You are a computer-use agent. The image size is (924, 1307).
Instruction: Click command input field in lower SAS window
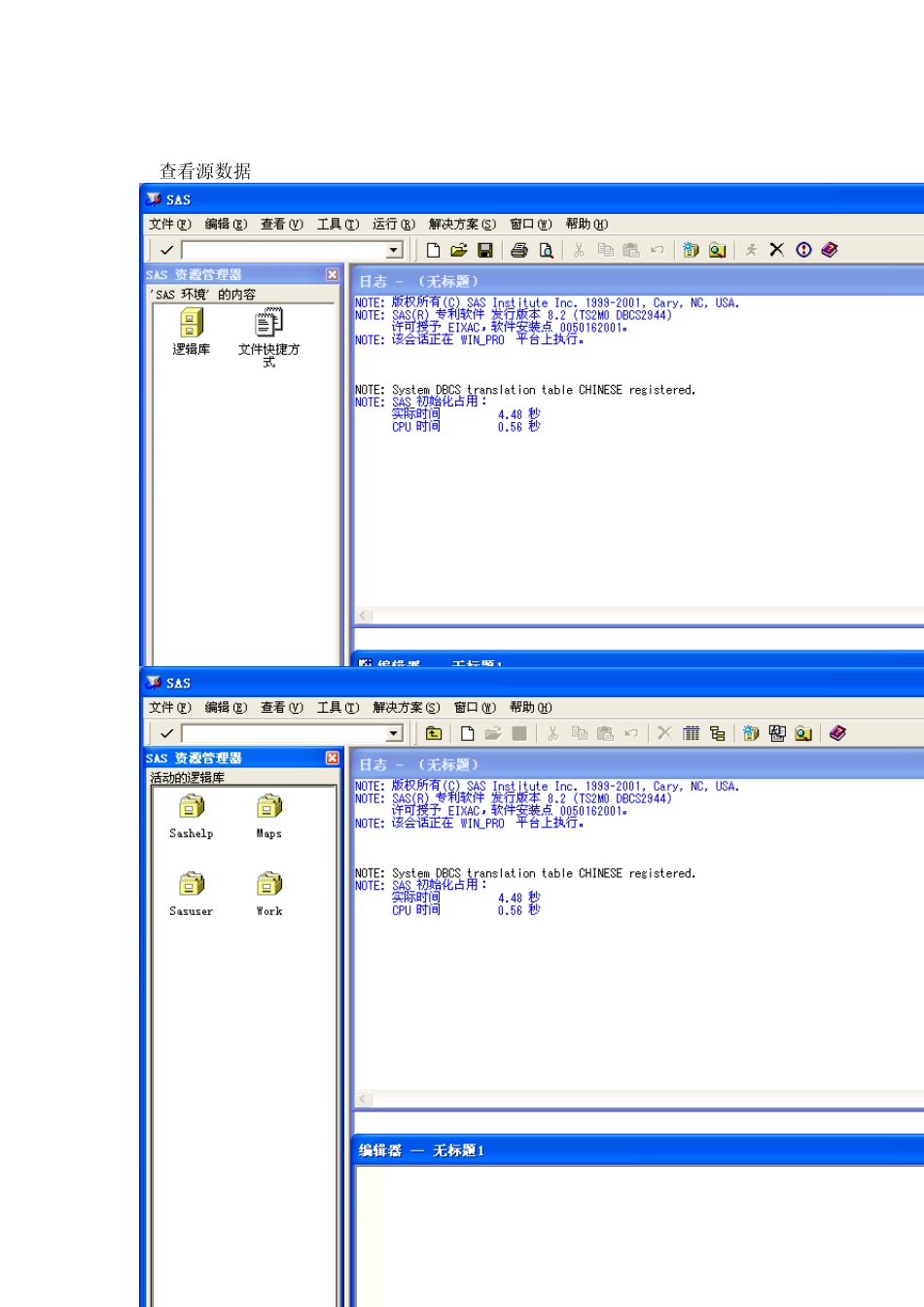click(x=284, y=734)
